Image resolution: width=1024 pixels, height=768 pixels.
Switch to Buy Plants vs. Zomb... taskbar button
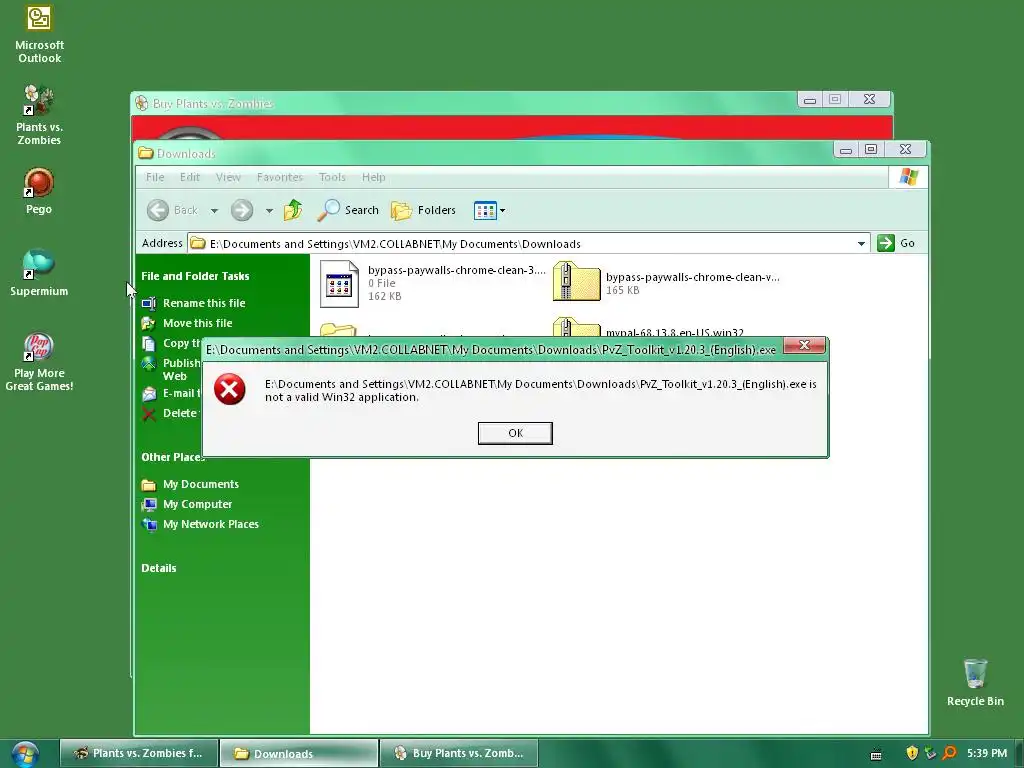point(458,753)
